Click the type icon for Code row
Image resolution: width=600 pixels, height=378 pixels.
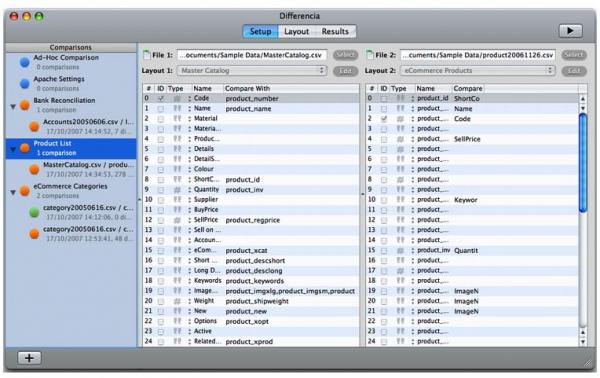click(x=177, y=99)
